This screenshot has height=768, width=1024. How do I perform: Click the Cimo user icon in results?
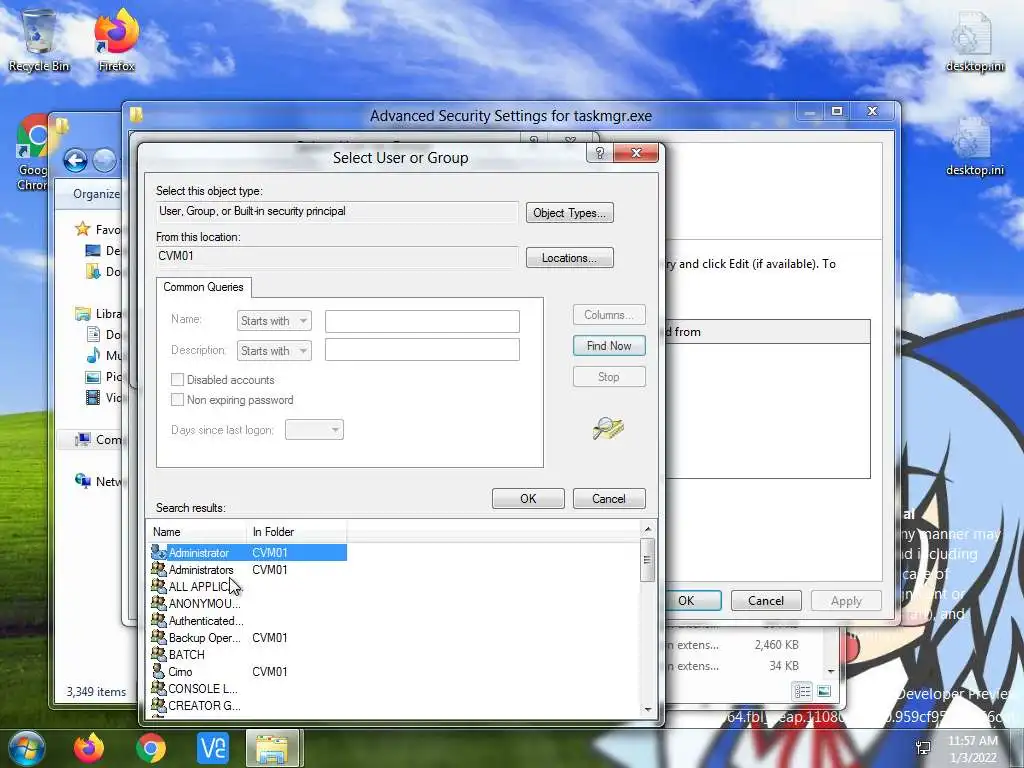point(159,671)
